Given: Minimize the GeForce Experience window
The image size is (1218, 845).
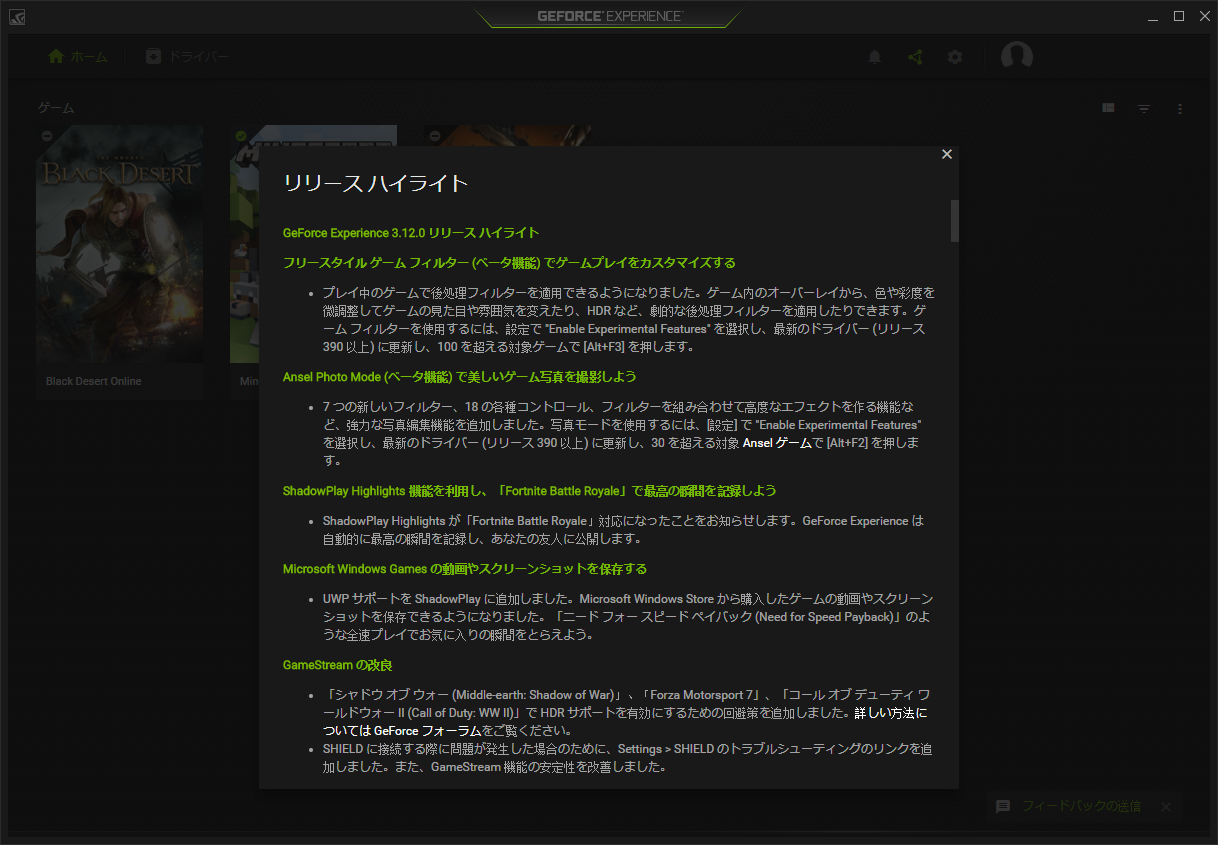Looking at the screenshot, I should click(x=1151, y=16).
